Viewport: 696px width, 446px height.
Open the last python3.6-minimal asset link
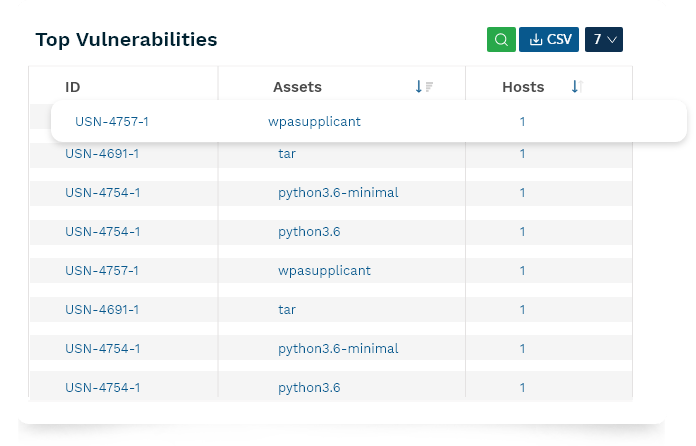tap(338, 348)
